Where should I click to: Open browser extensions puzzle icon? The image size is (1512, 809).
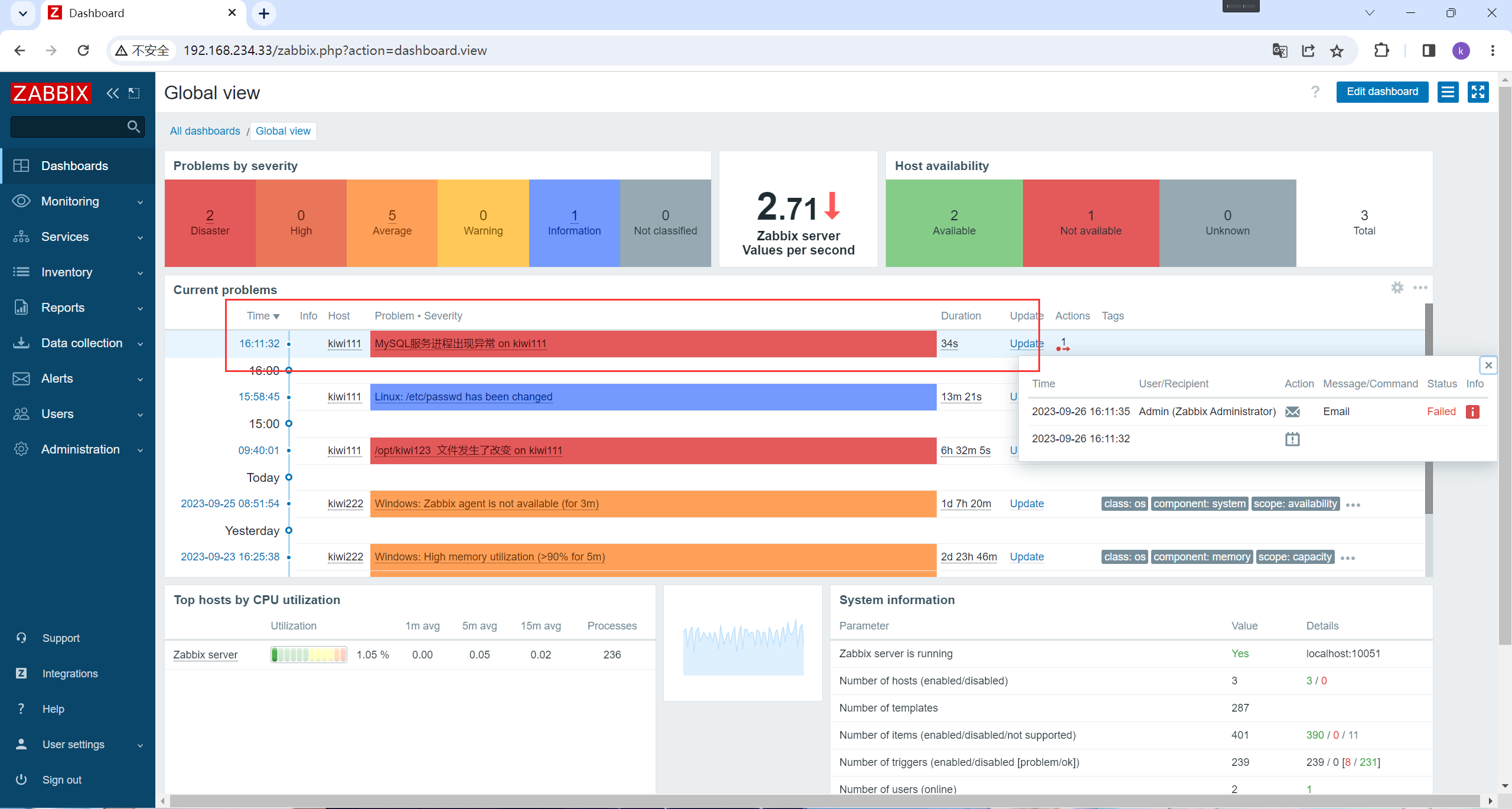(1381, 51)
